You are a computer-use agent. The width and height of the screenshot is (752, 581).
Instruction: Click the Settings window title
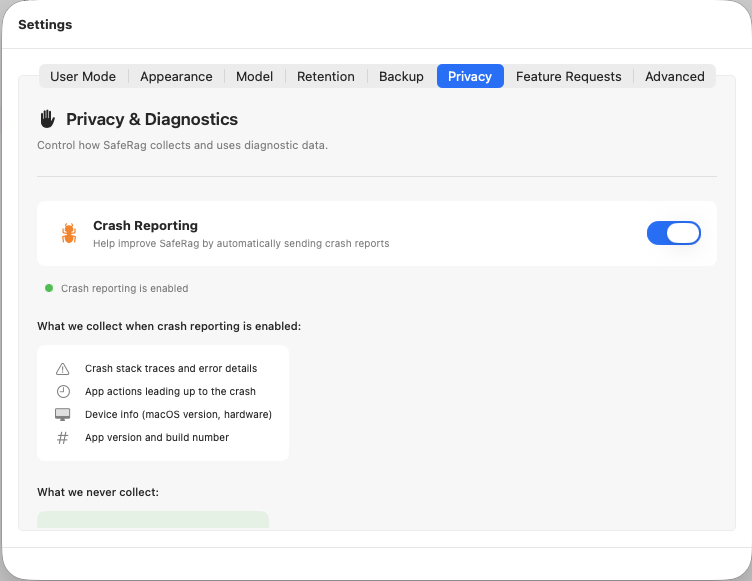pos(45,24)
